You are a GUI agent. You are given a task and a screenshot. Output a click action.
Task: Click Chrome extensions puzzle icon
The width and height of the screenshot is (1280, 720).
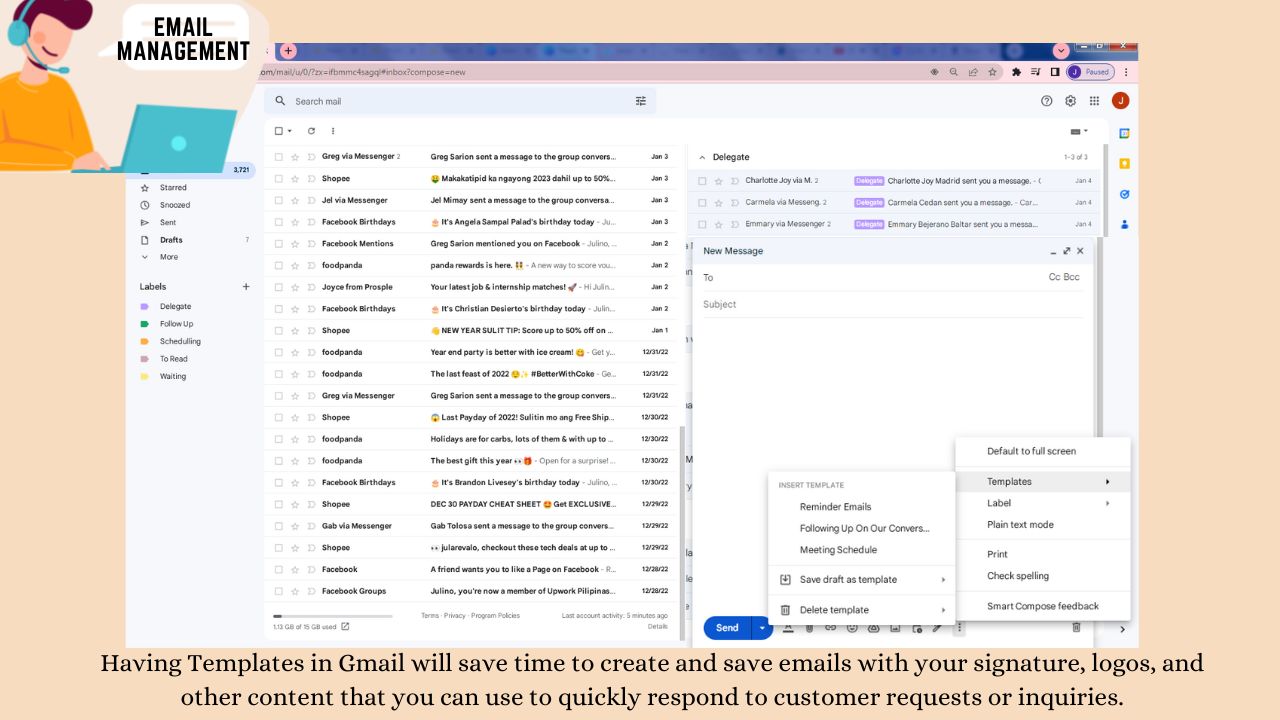click(x=1016, y=72)
